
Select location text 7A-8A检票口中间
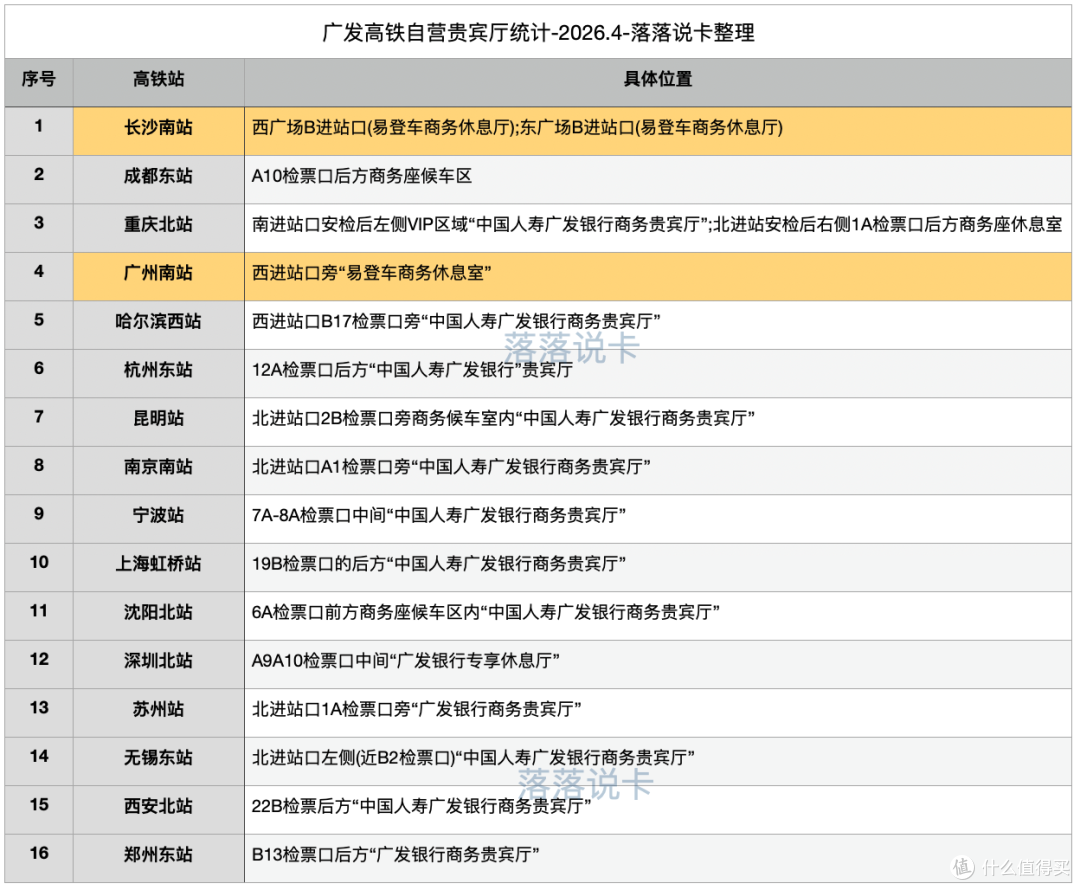coord(439,515)
